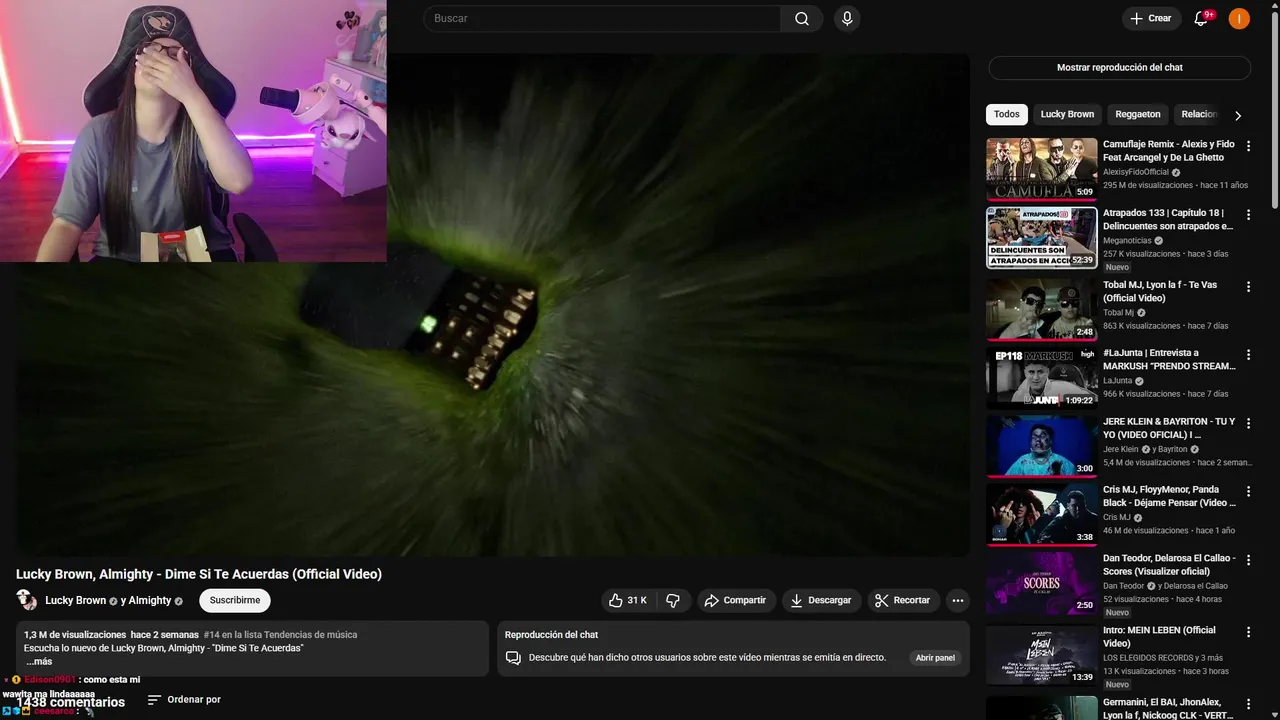
Task: Download video with Descargar
Action: 821,600
